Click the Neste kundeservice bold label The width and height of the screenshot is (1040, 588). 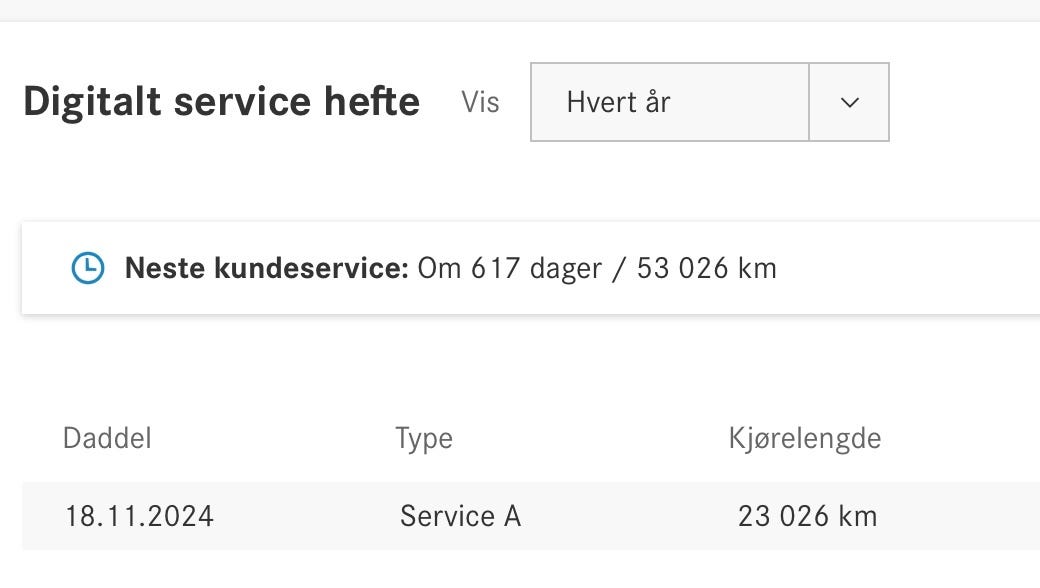coord(267,268)
